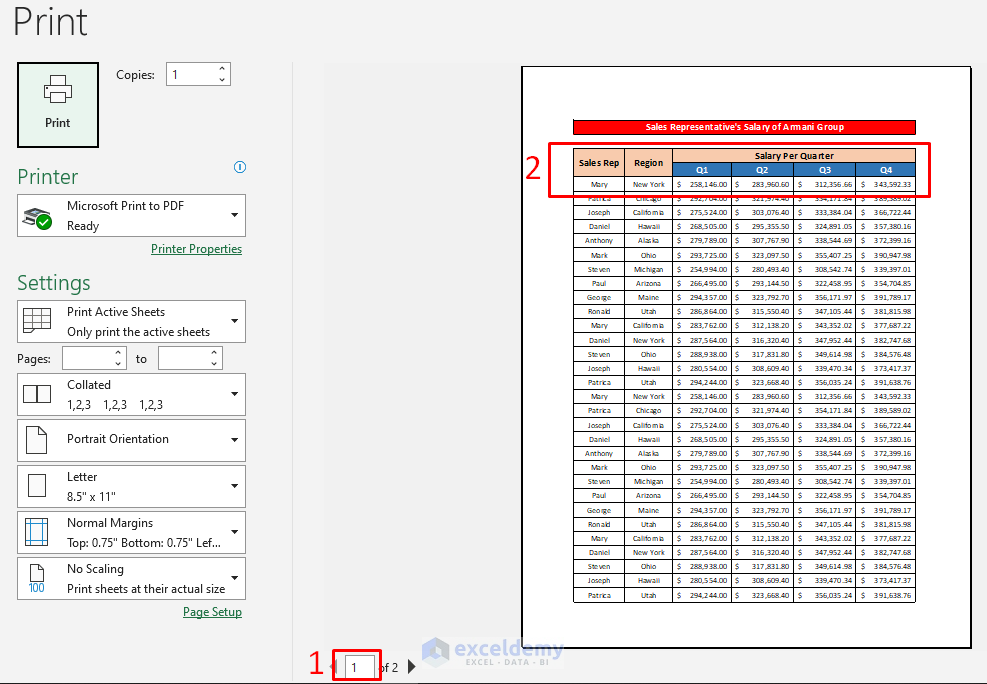Image resolution: width=987 pixels, height=684 pixels.
Task: Click the 'Printer' section heading
Action: click(x=48, y=177)
